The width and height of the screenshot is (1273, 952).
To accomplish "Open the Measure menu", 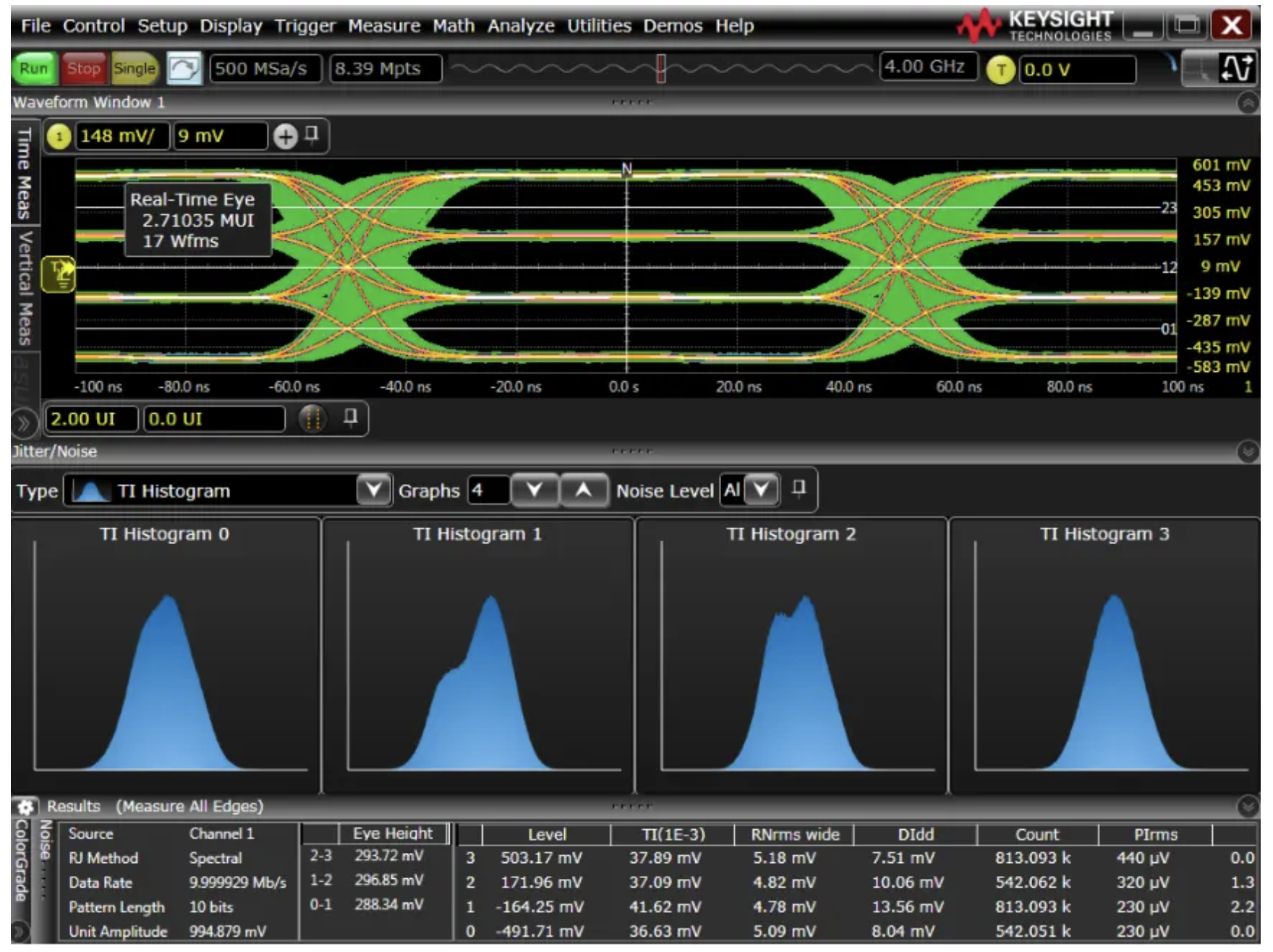I will click(x=383, y=26).
